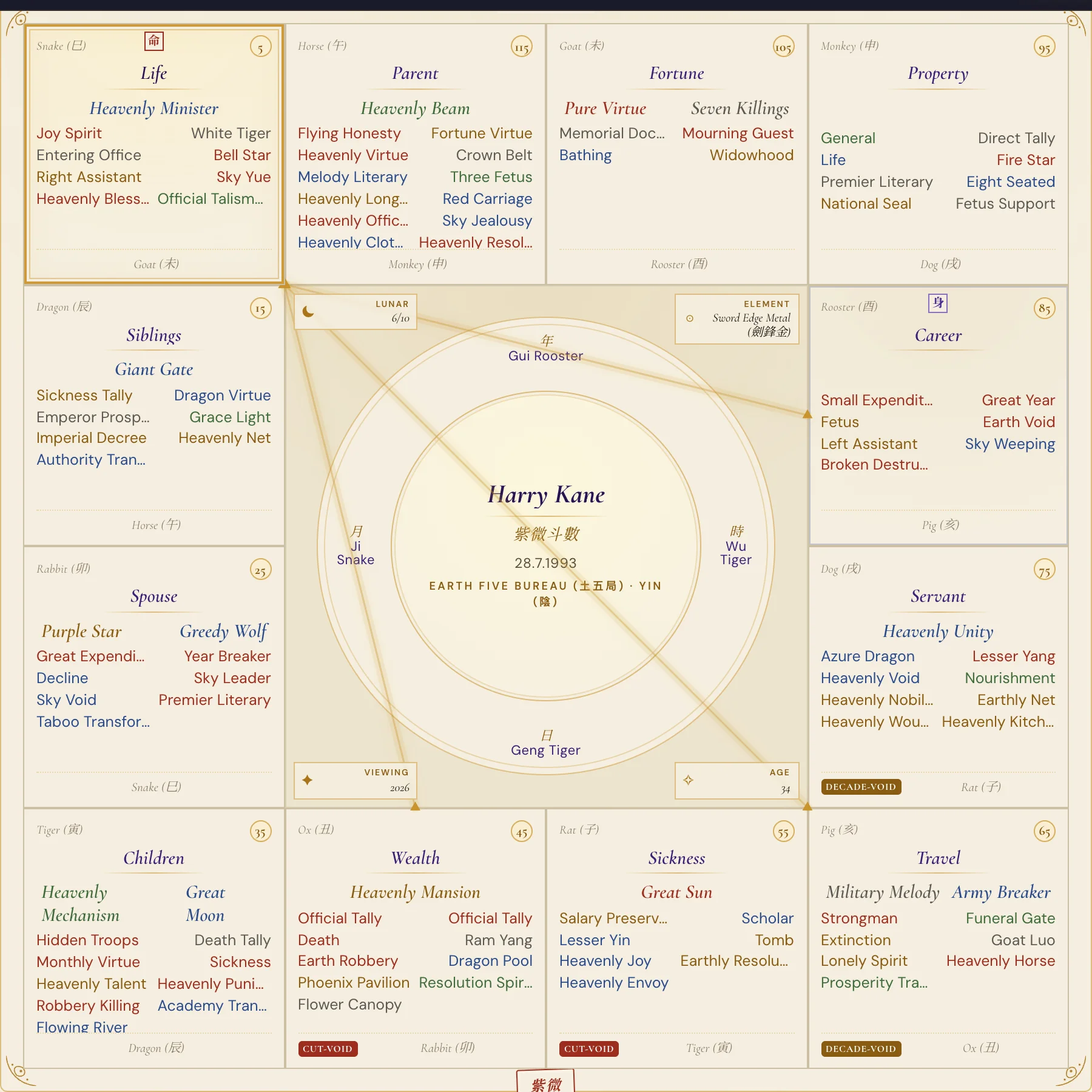The width and height of the screenshot is (1092, 1092).
Task: Click the Age sparkle icon
Action: [688, 780]
